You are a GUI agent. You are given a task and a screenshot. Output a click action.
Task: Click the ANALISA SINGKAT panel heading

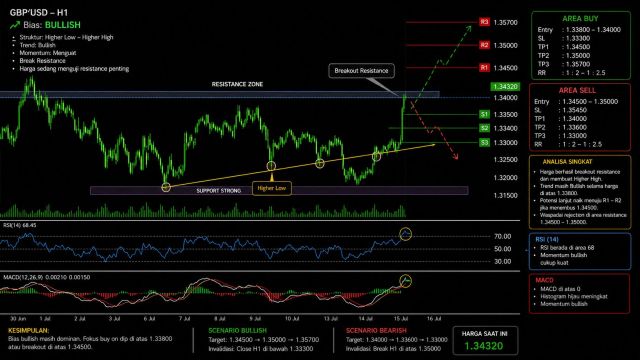(x=567, y=162)
